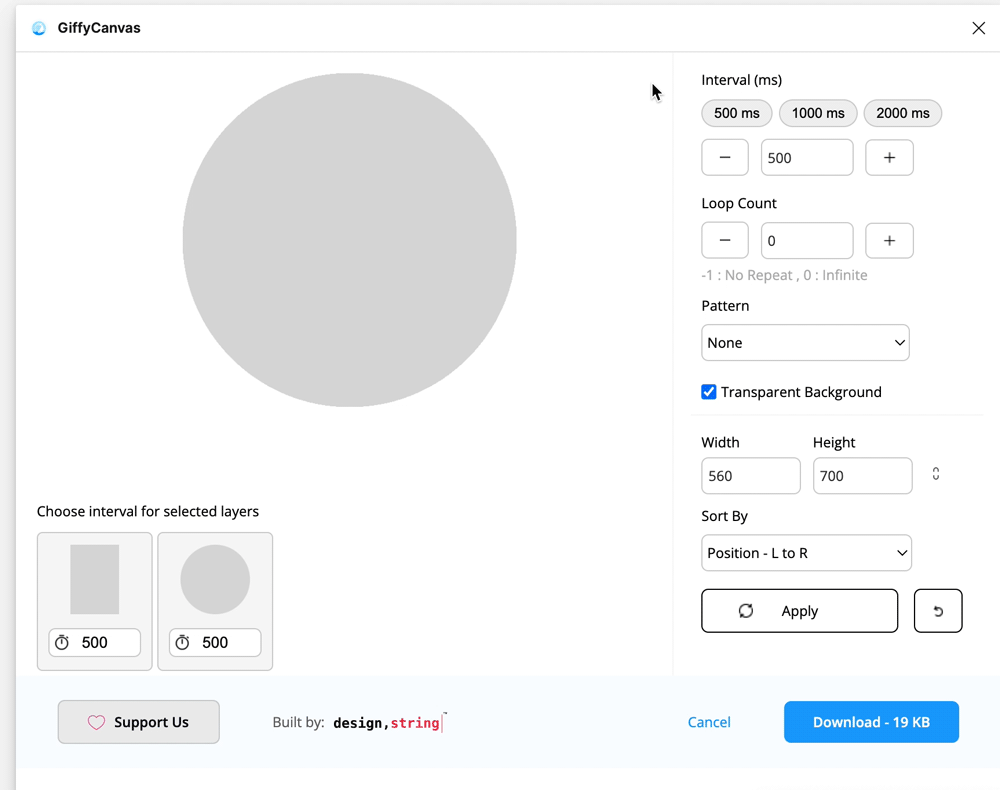
Task: Select the 500 ms preset chip
Action: click(x=737, y=113)
